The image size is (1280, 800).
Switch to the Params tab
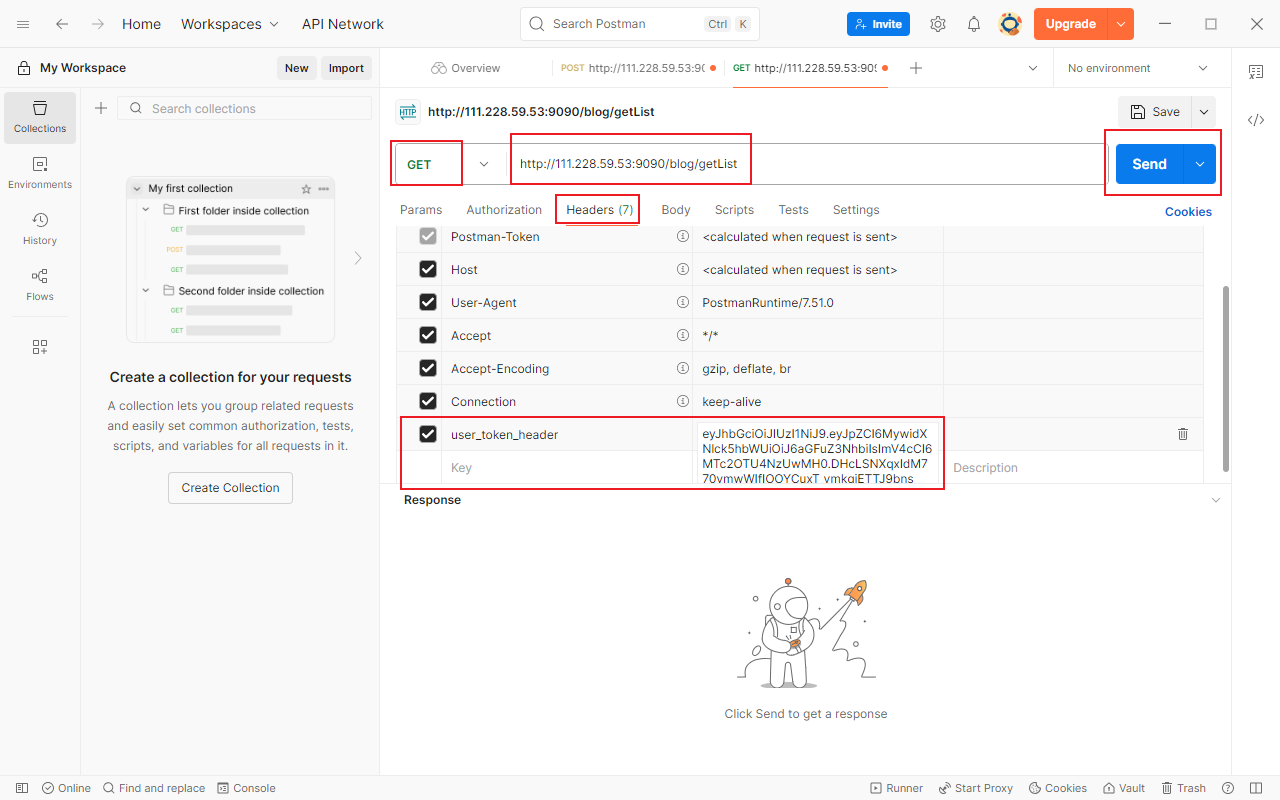[421, 210]
